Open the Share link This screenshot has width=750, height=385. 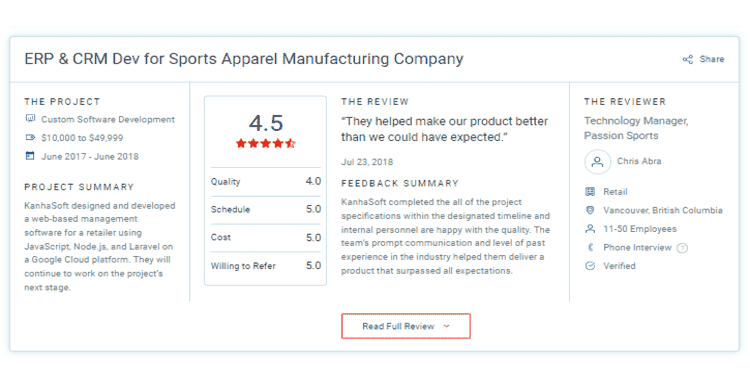(x=704, y=59)
